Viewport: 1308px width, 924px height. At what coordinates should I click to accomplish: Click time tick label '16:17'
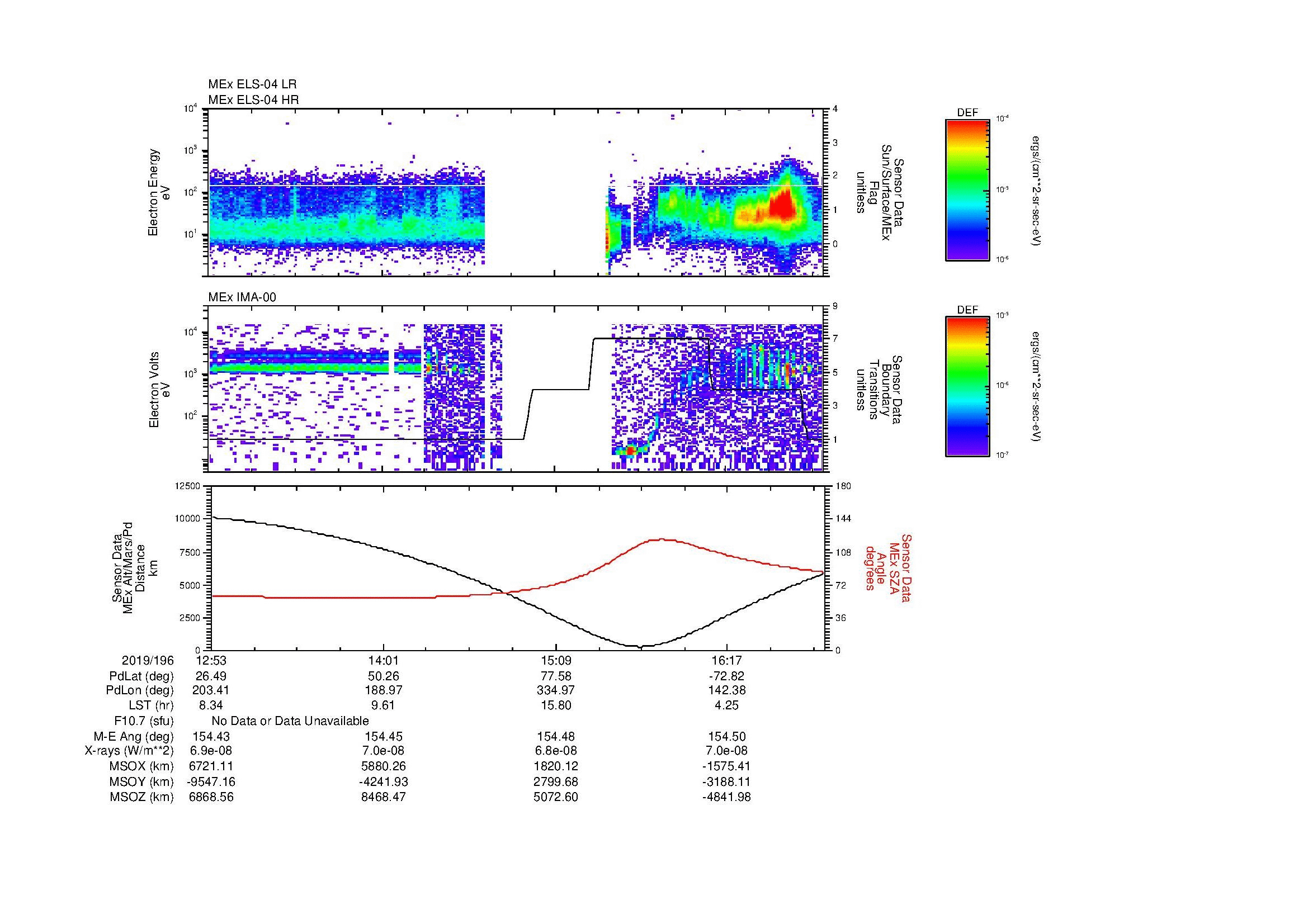pyautogui.click(x=727, y=660)
